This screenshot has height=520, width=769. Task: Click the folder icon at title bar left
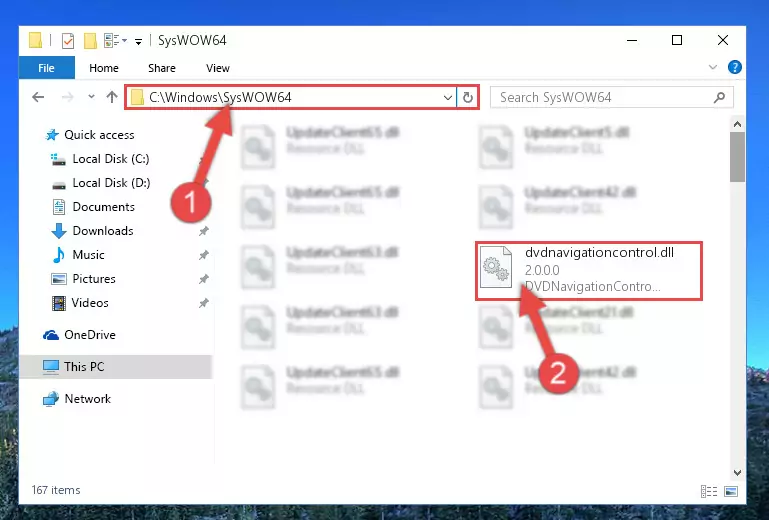coord(35,40)
